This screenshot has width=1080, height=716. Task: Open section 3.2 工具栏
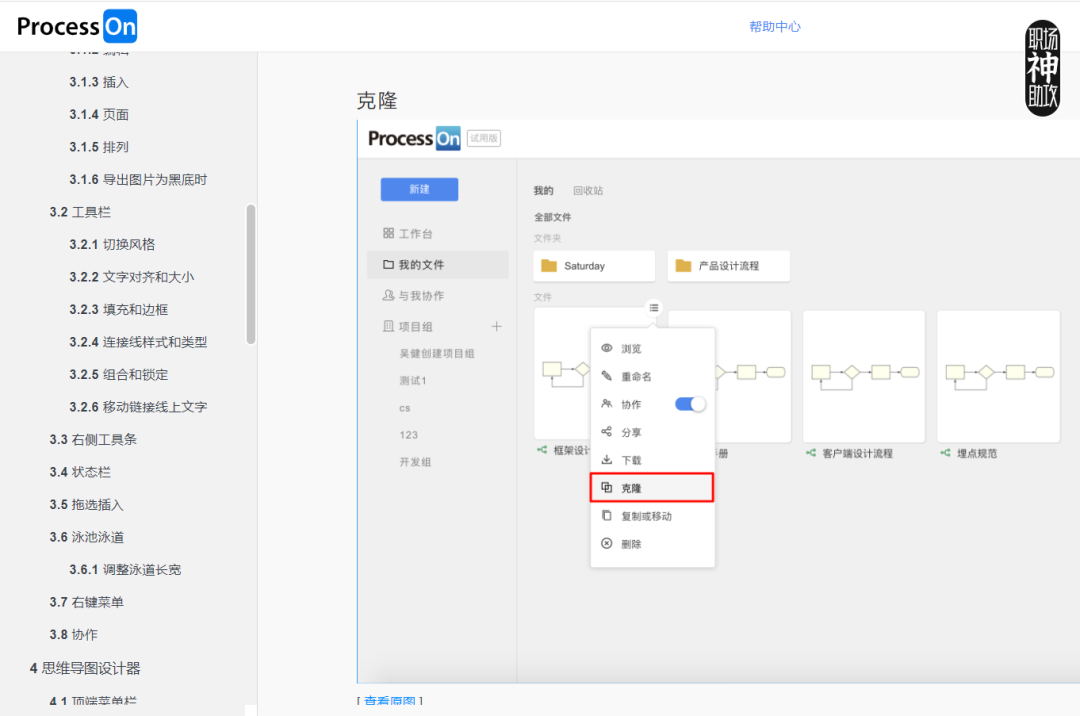coord(80,212)
